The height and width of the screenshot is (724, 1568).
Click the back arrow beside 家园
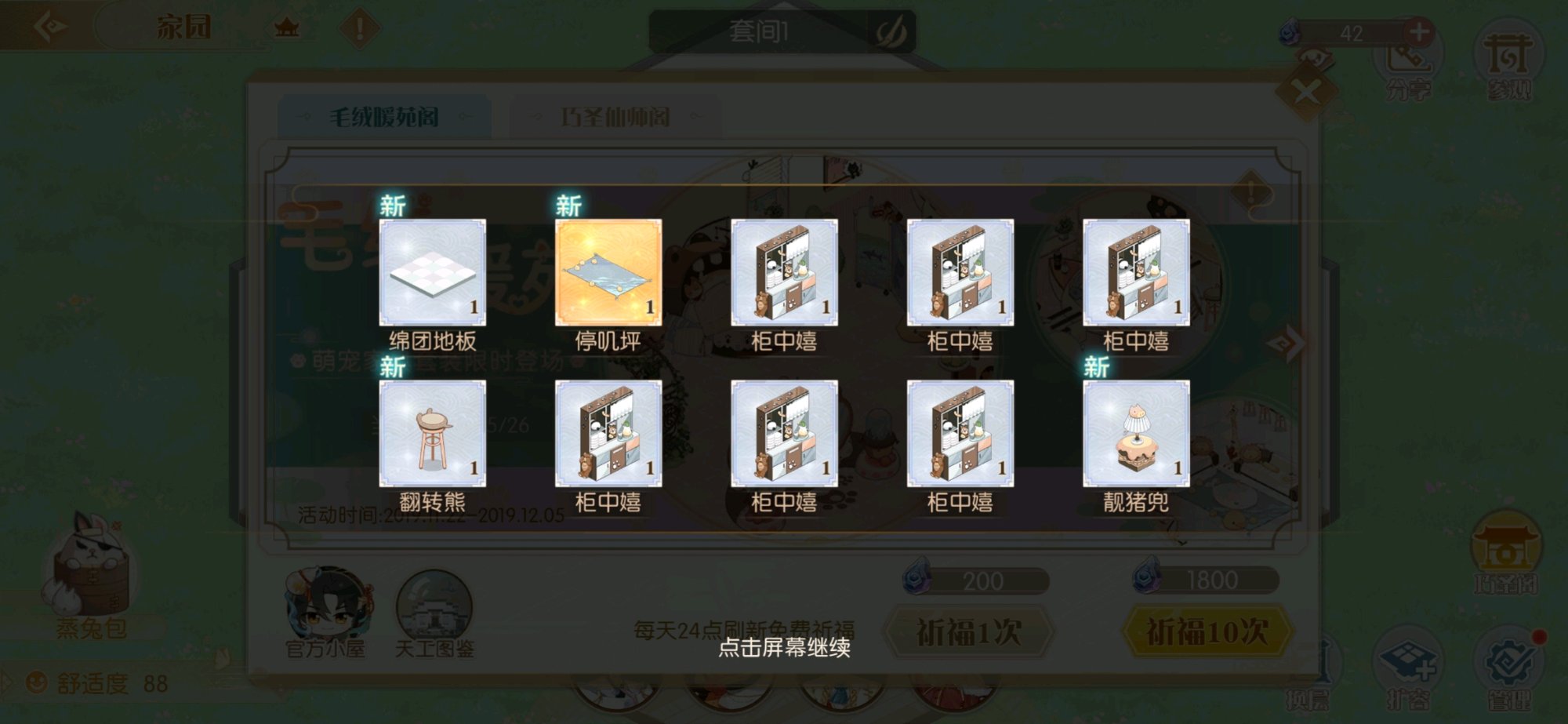(50, 27)
